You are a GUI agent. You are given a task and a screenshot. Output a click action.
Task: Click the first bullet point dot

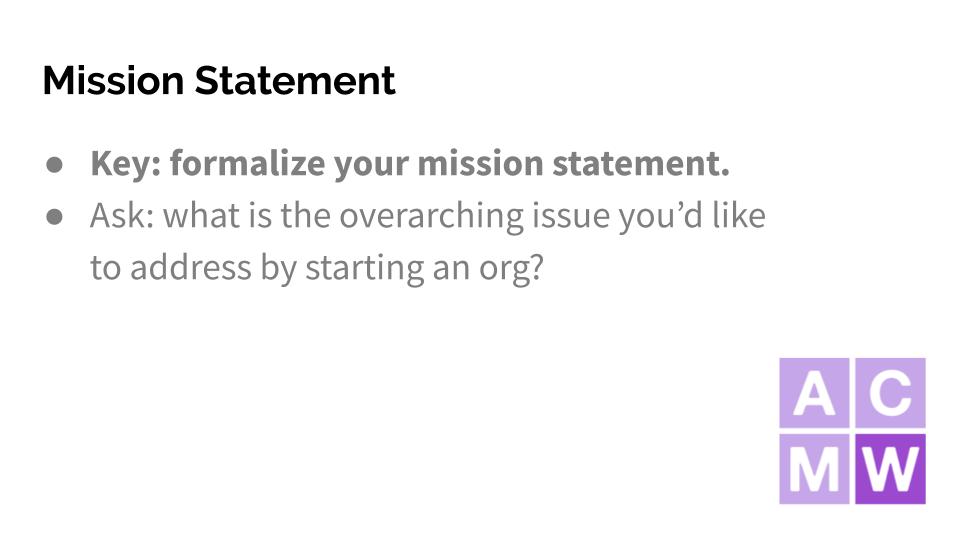pyautogui.click(x=54, y=164)
